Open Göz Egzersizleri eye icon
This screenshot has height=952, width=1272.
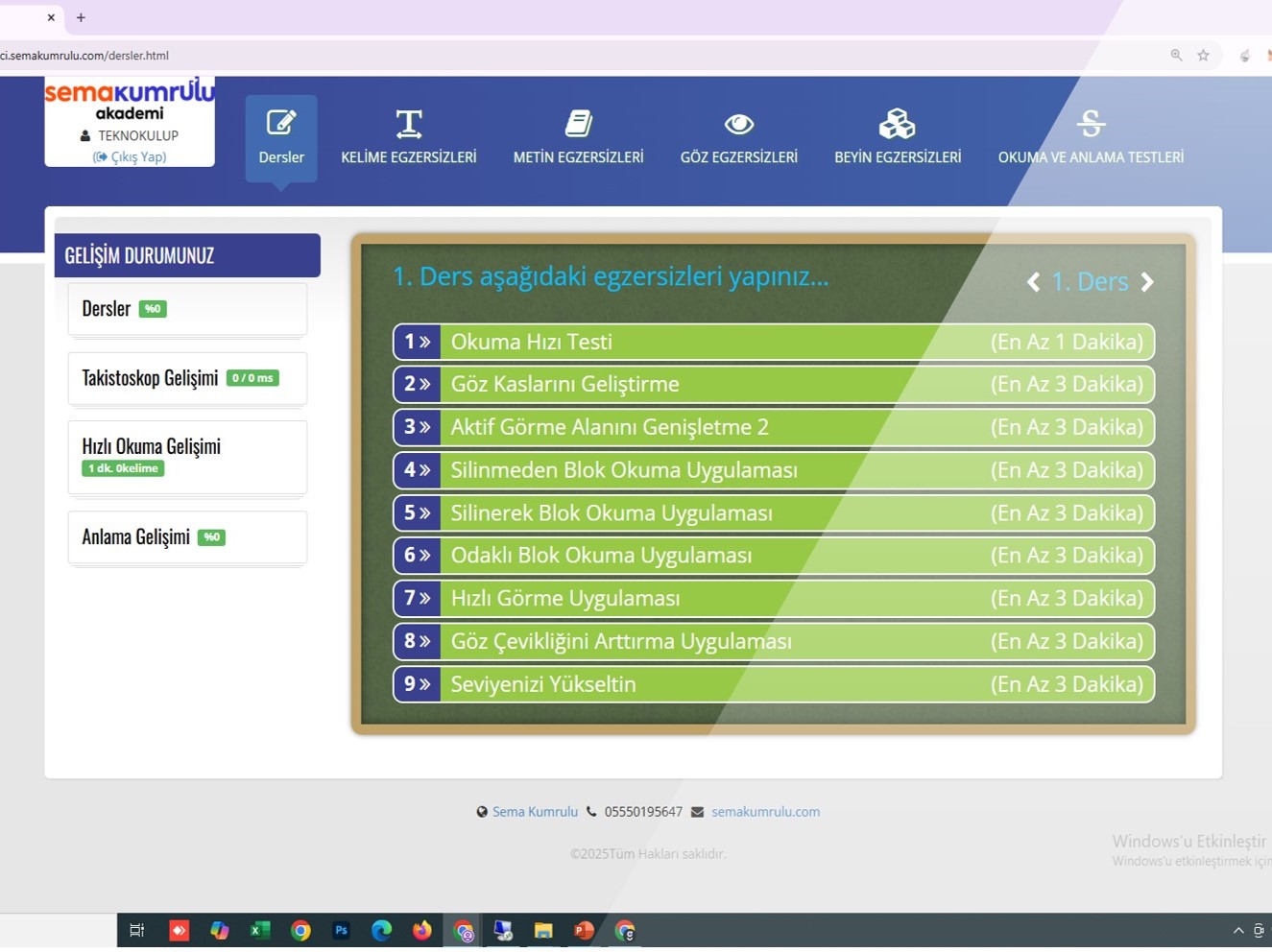[738, 137]
